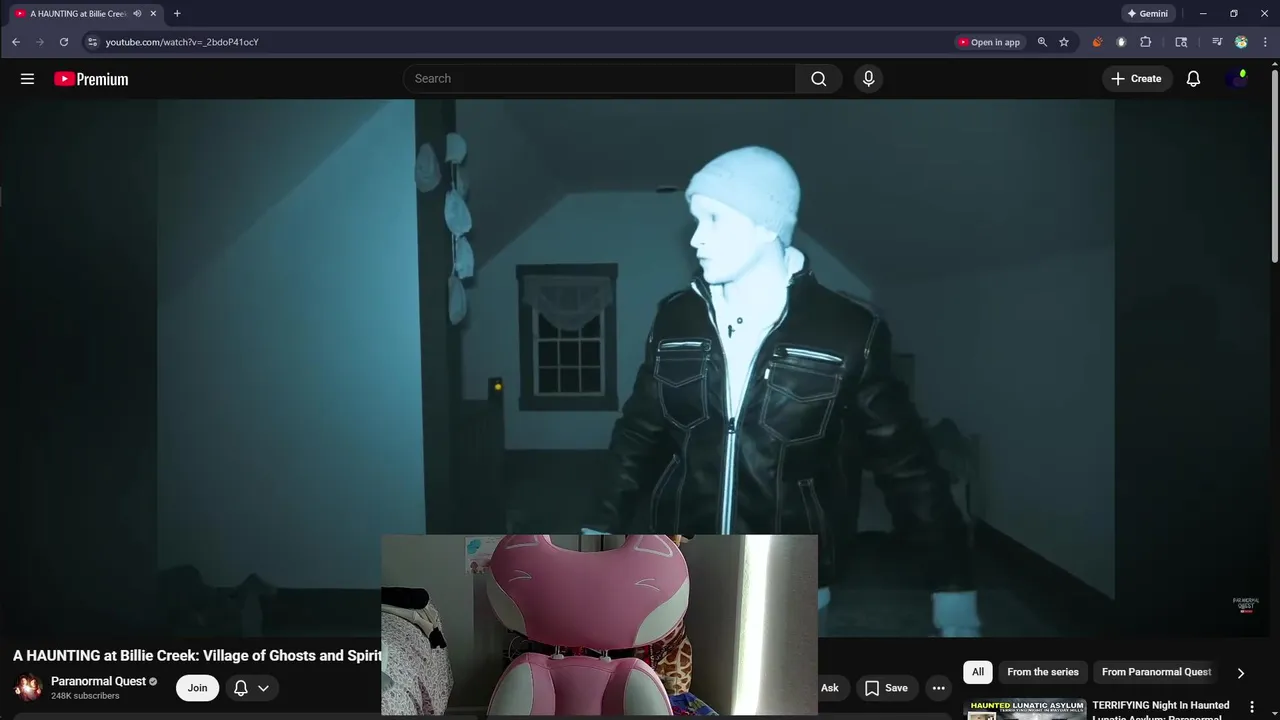Show more chips with right arrow

(x=1240, y=673)
